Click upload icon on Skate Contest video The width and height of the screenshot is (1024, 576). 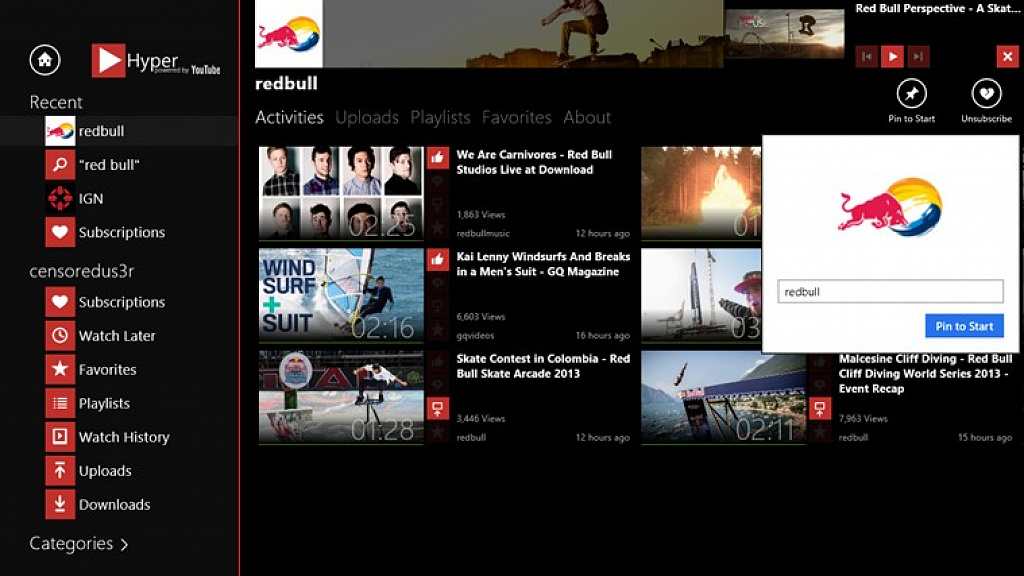click(x=438, y=409)
